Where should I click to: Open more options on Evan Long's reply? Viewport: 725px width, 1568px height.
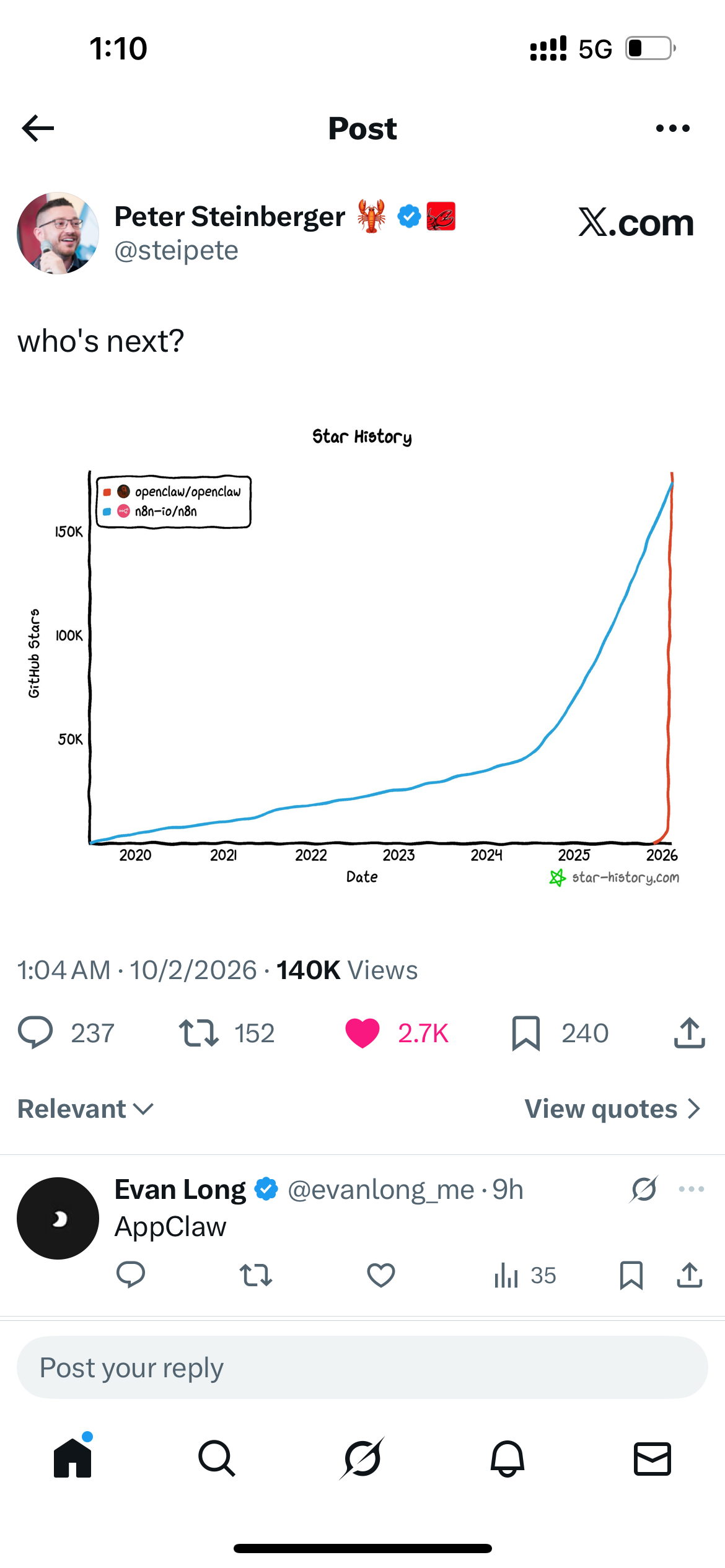point(691,1189)
